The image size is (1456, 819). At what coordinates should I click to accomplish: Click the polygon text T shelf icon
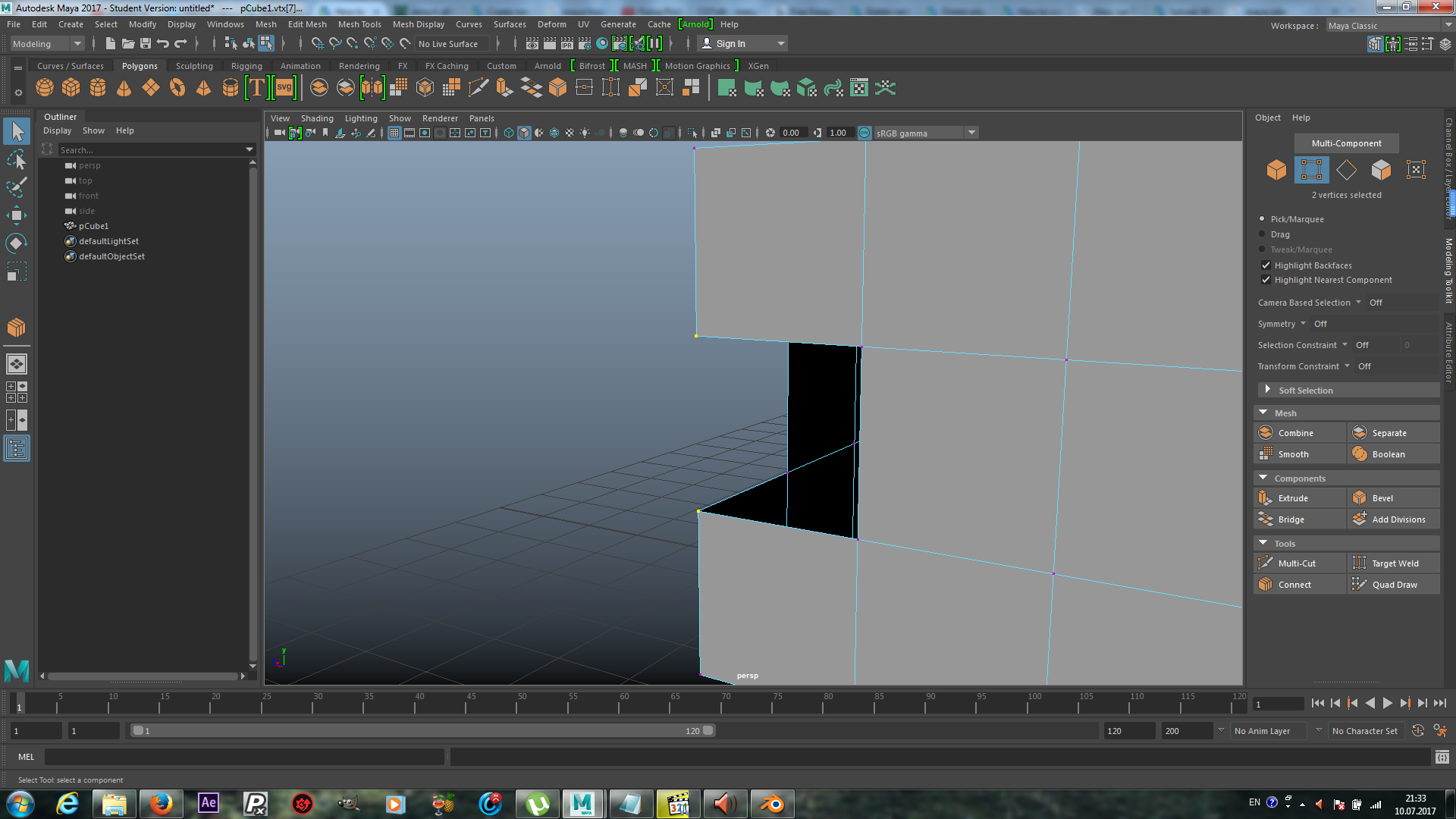pos(257,88)
